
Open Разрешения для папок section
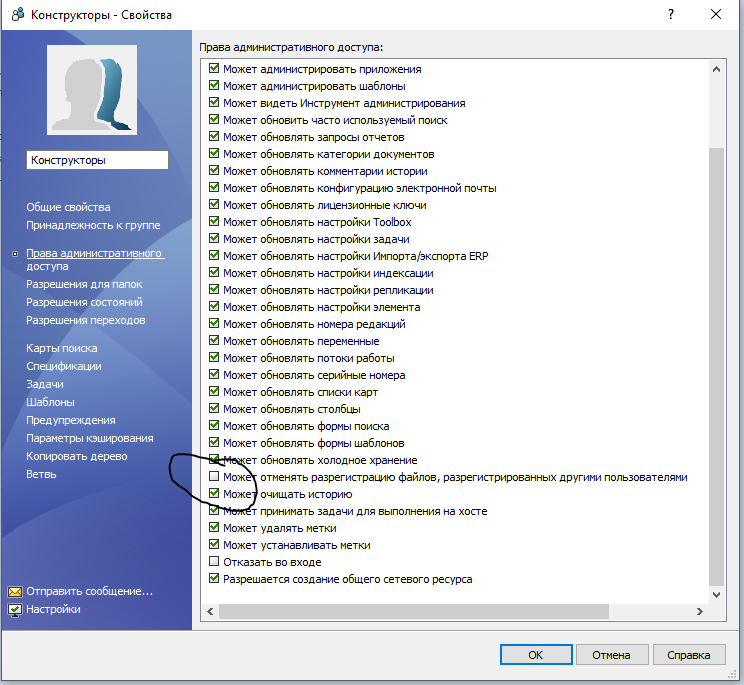84,284
